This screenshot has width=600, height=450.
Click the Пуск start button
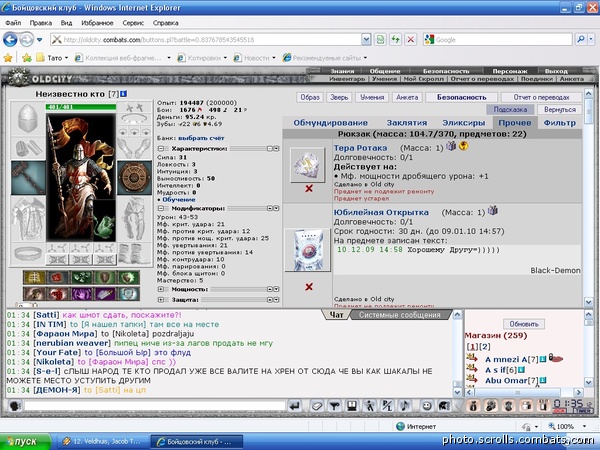point(25,442)
